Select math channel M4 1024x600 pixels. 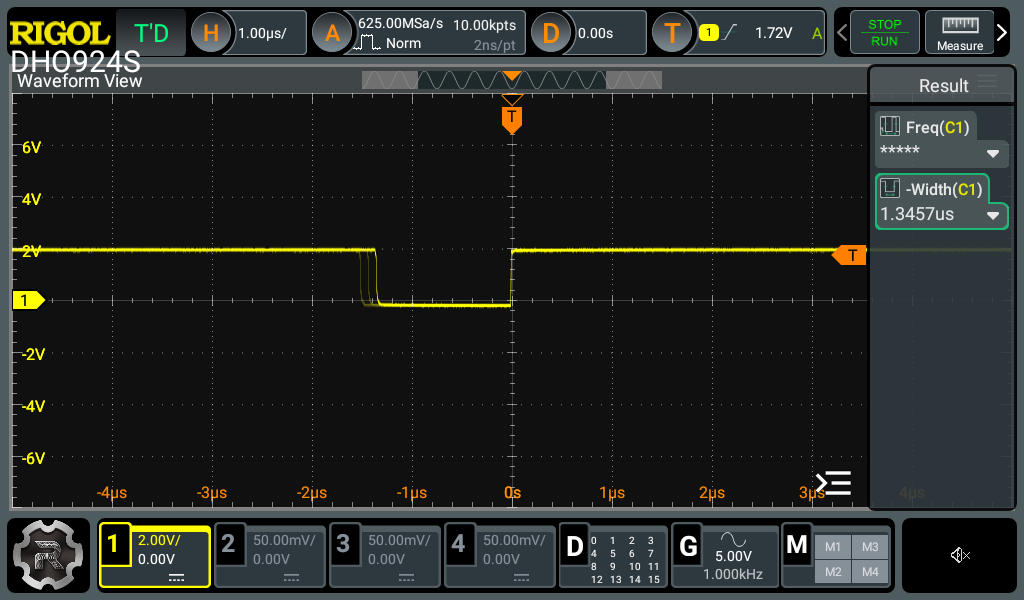870,572
